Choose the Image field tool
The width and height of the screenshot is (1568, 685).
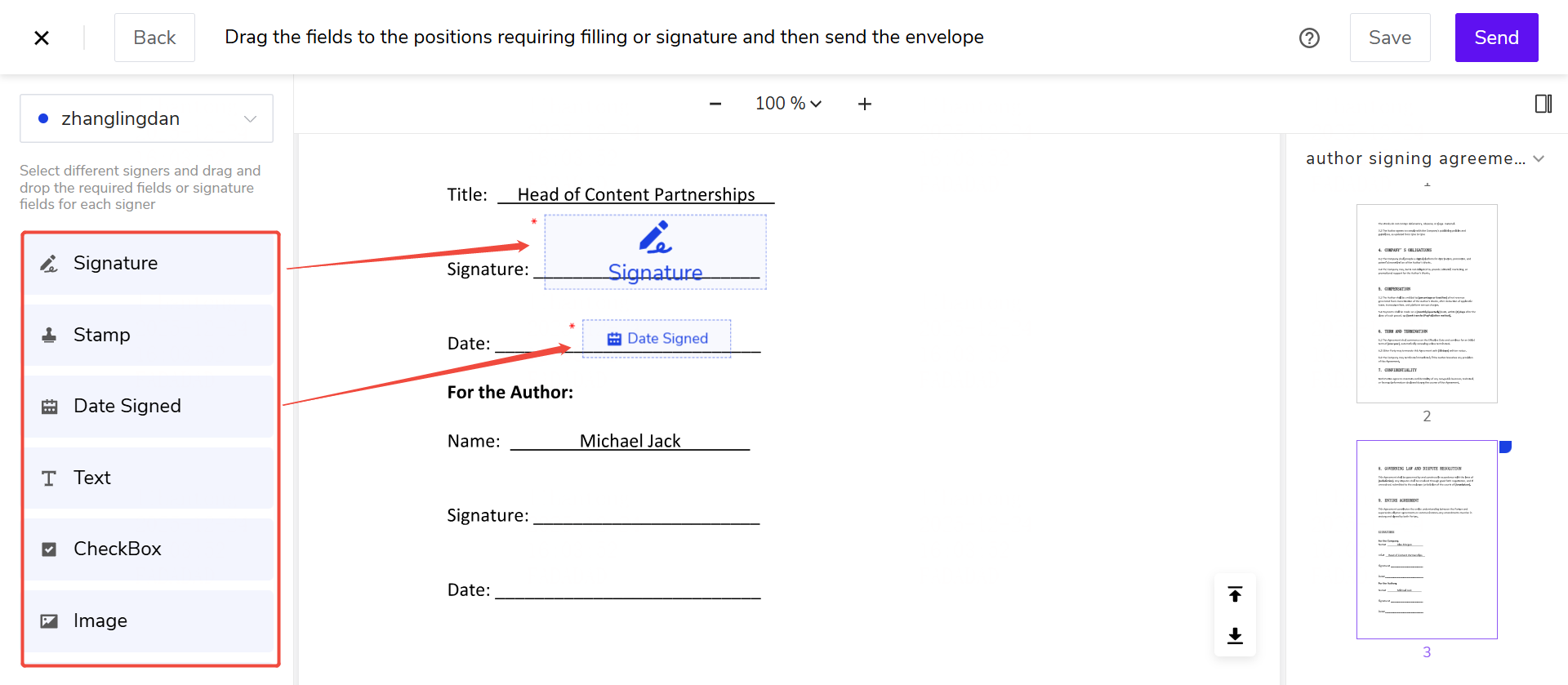pos(149,621)
